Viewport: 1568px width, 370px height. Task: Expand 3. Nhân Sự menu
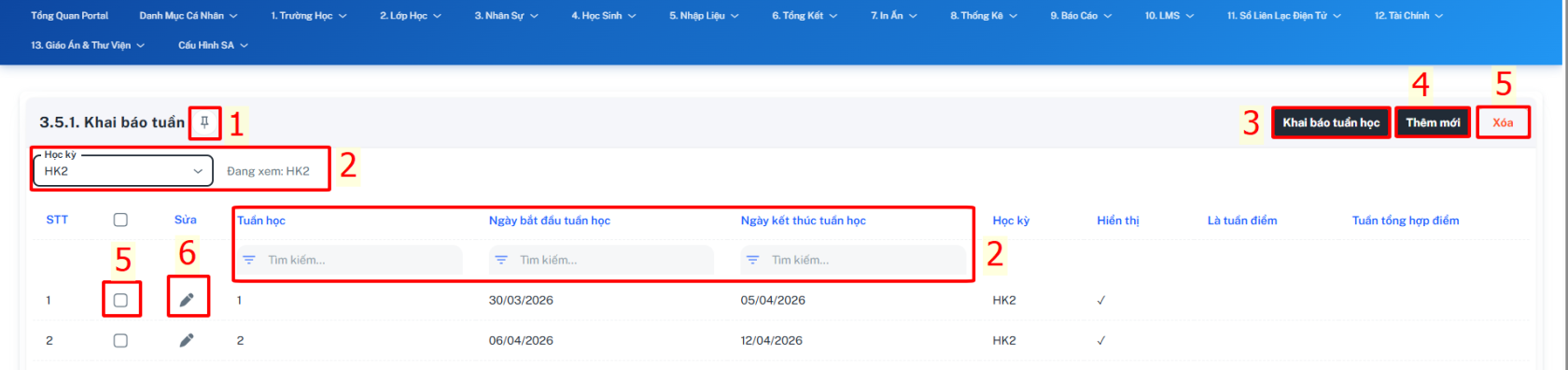506,16
